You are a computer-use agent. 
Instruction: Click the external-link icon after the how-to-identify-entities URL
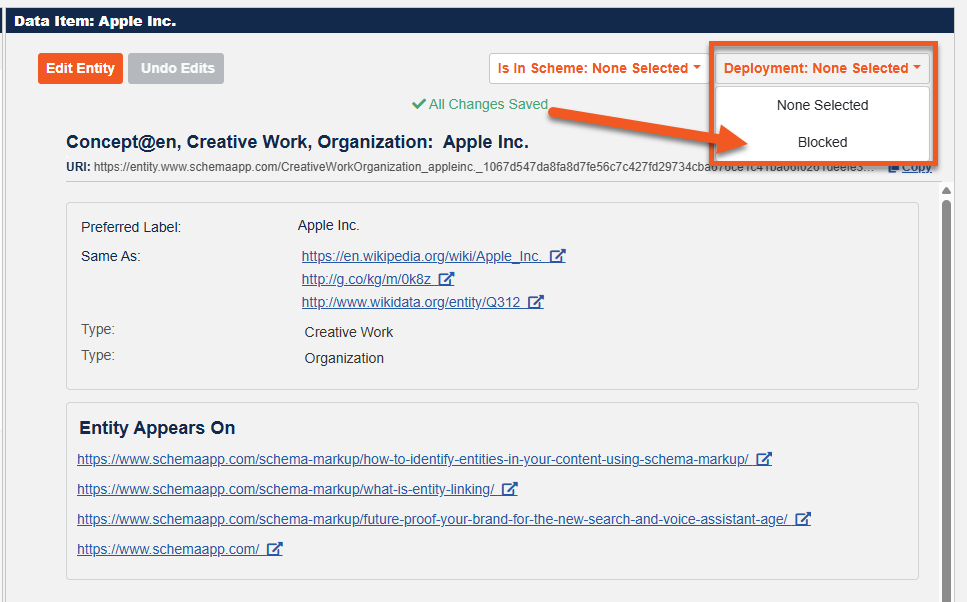click(764, 459)
